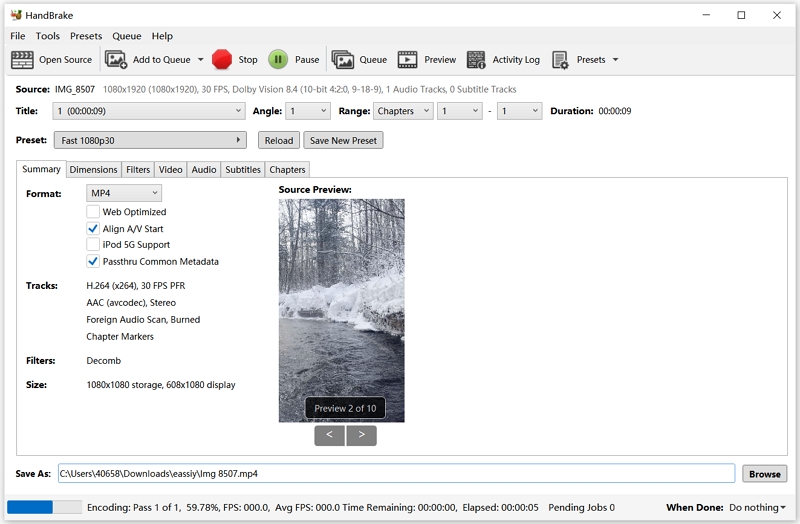
Task: Open the Help menu
Action: point(162,36)
